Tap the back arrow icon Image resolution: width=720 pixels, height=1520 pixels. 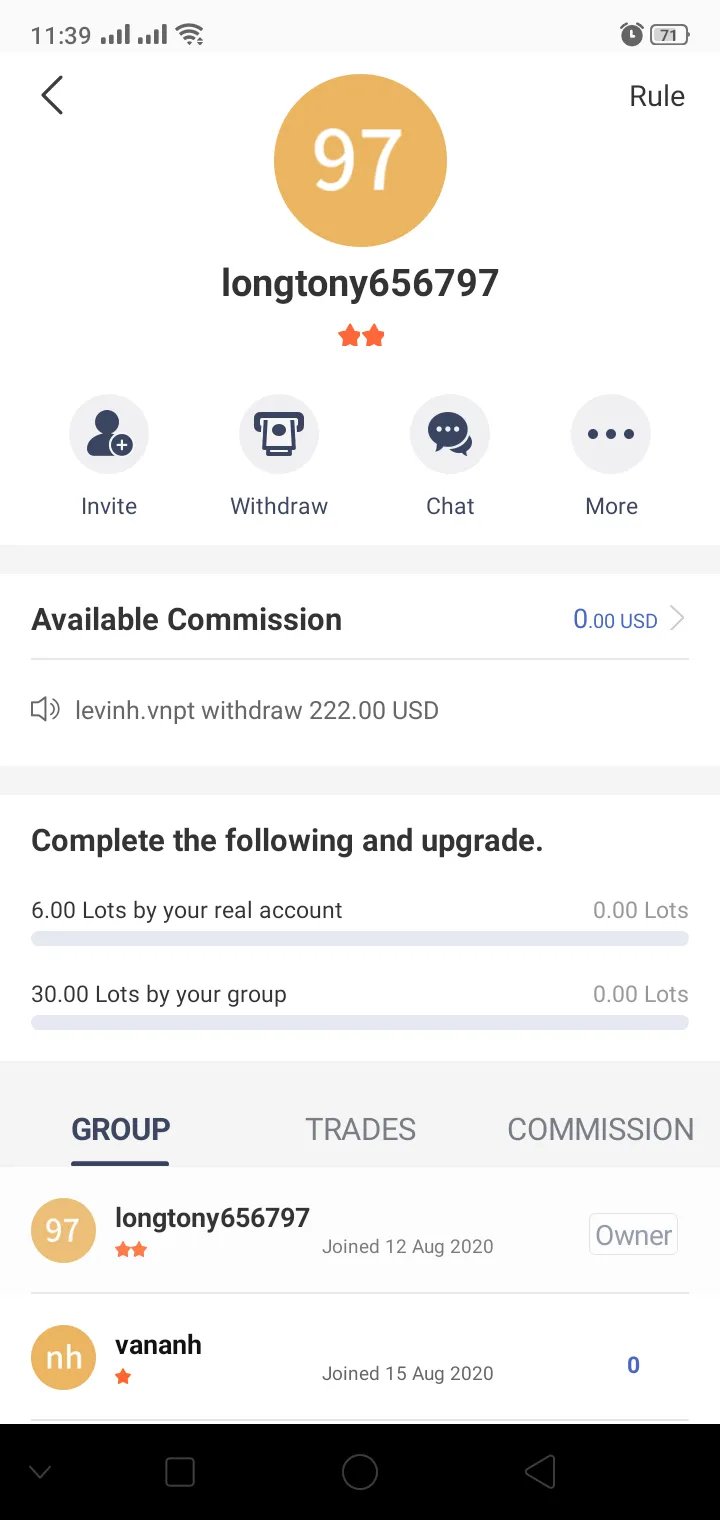click(x=52, y=96)
